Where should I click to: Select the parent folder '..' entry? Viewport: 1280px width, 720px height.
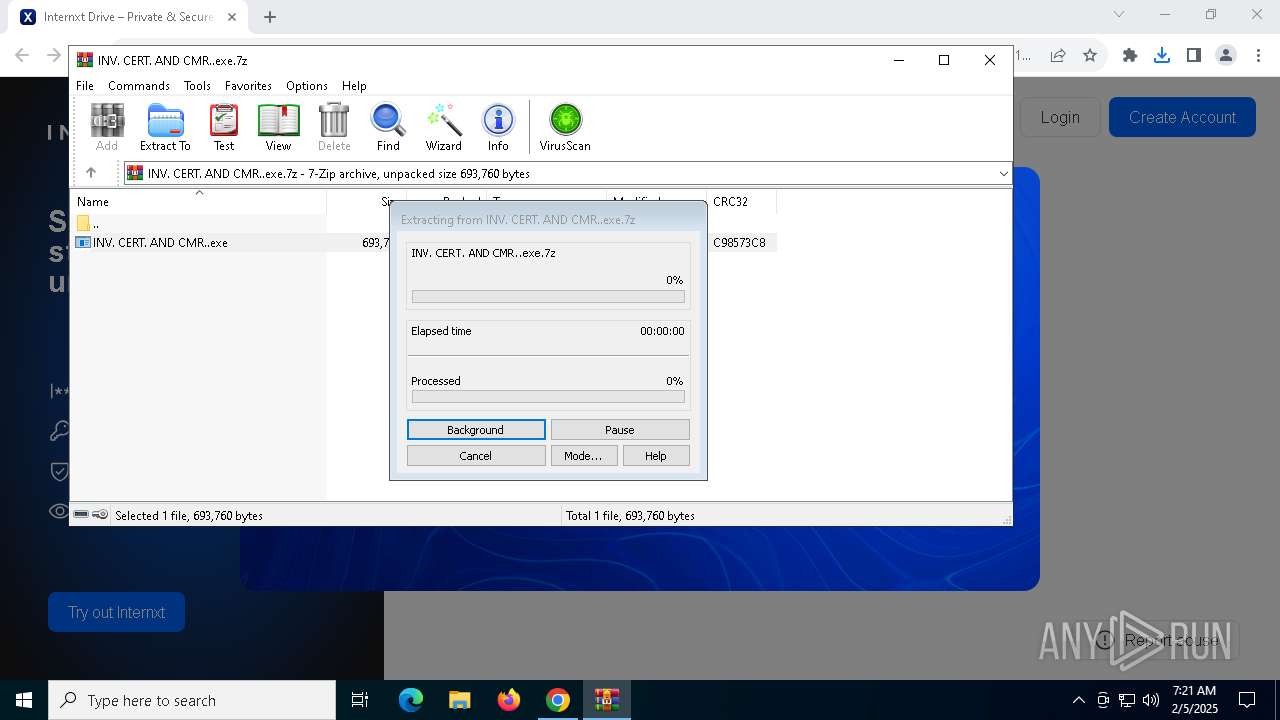pos(200,223)
